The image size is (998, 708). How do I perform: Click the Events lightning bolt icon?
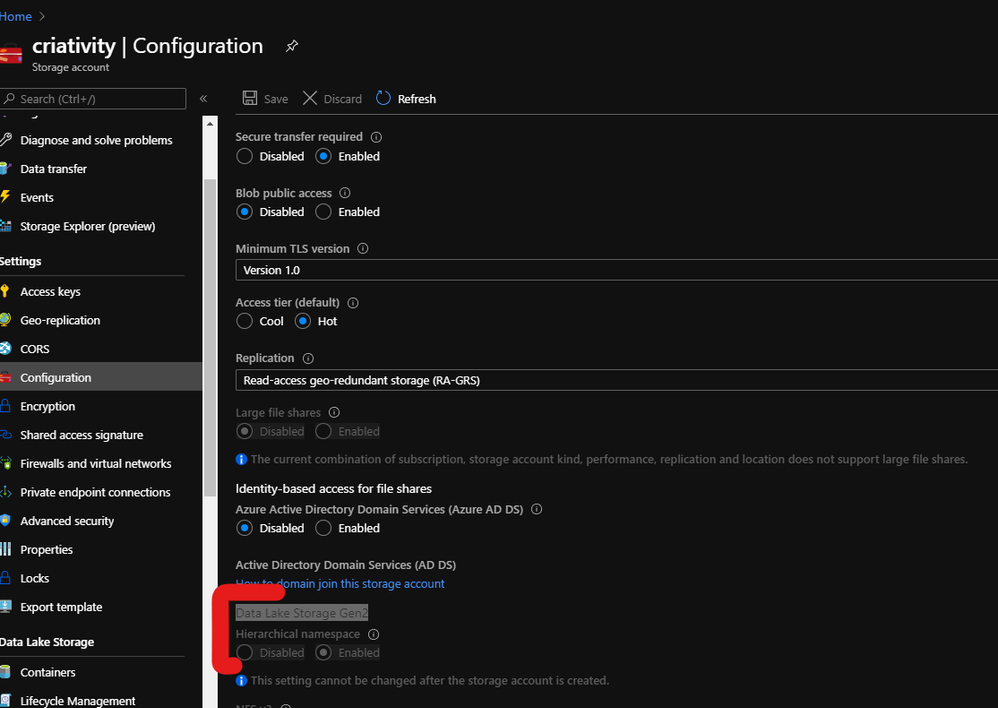[x=5, y=197]
